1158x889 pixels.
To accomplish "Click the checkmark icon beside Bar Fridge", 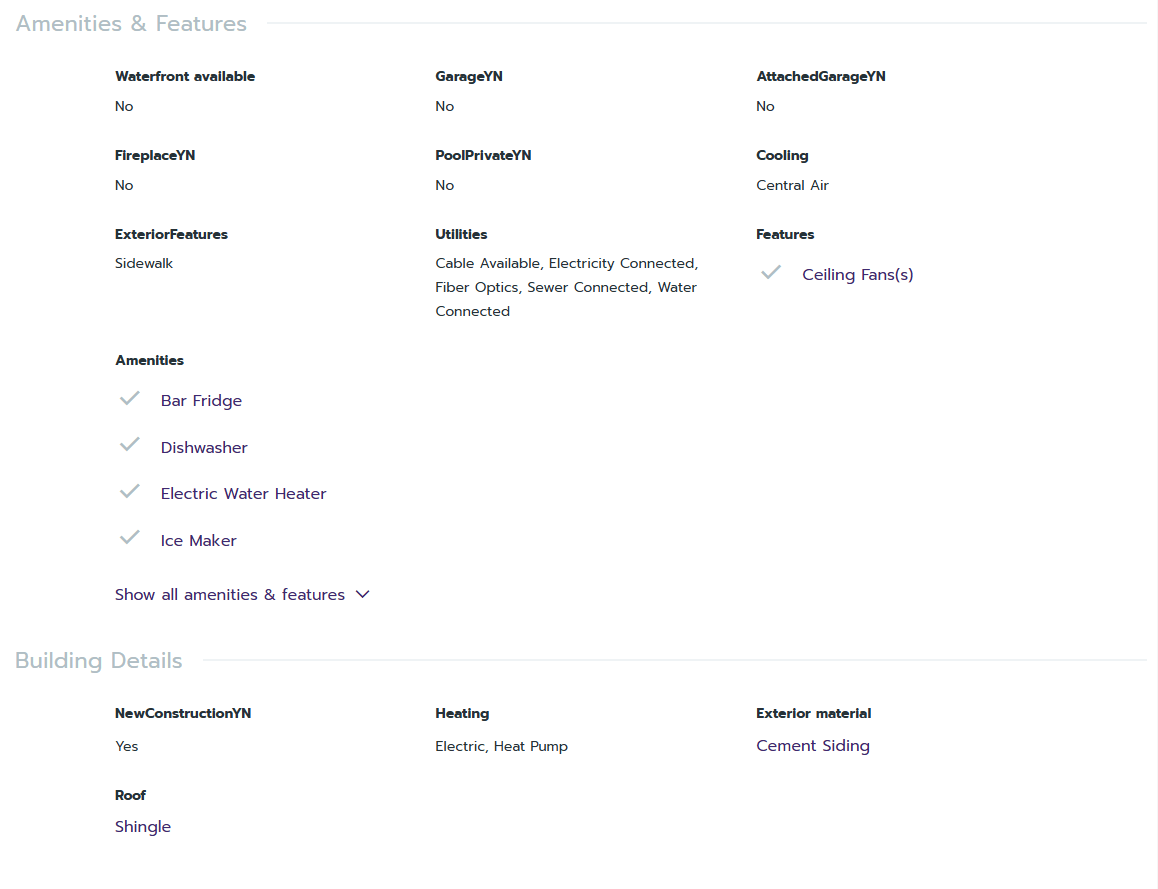I will (129, 399).
